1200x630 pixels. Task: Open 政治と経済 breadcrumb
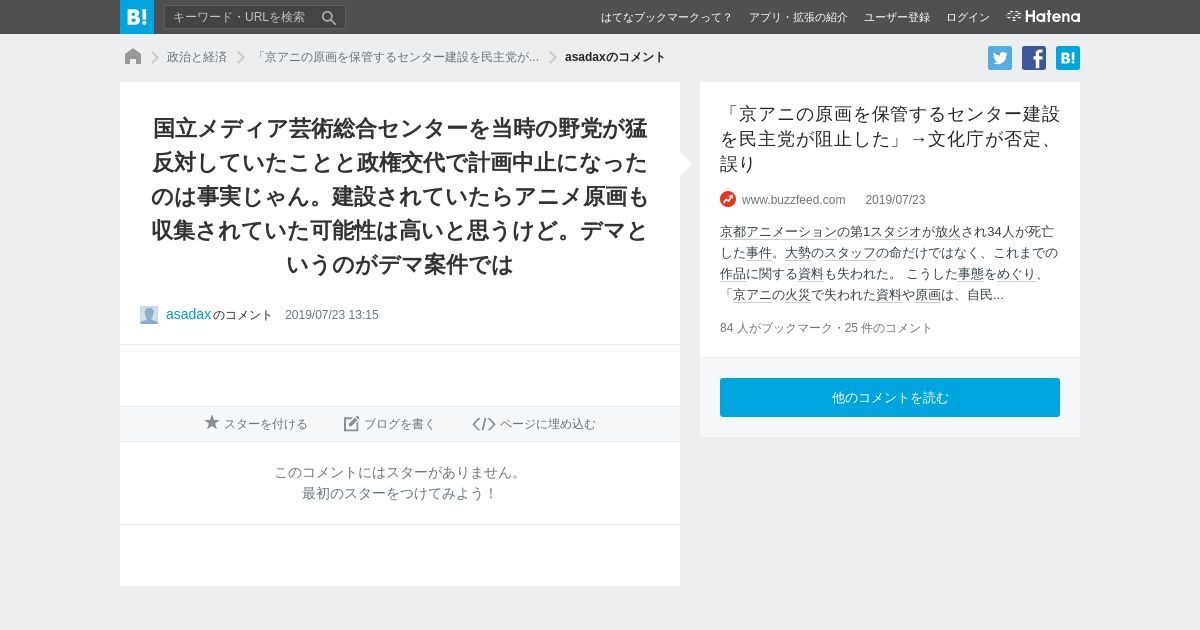[197, 57]
